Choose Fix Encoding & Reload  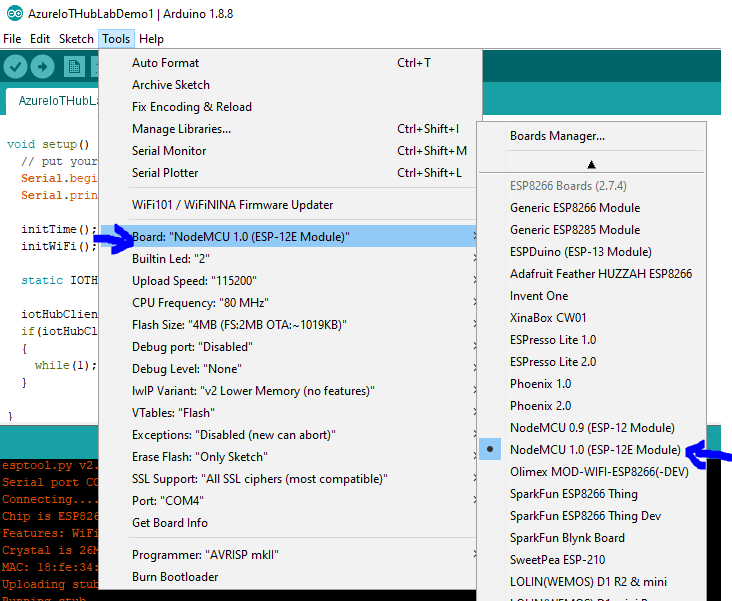click(x=290, y=106)
